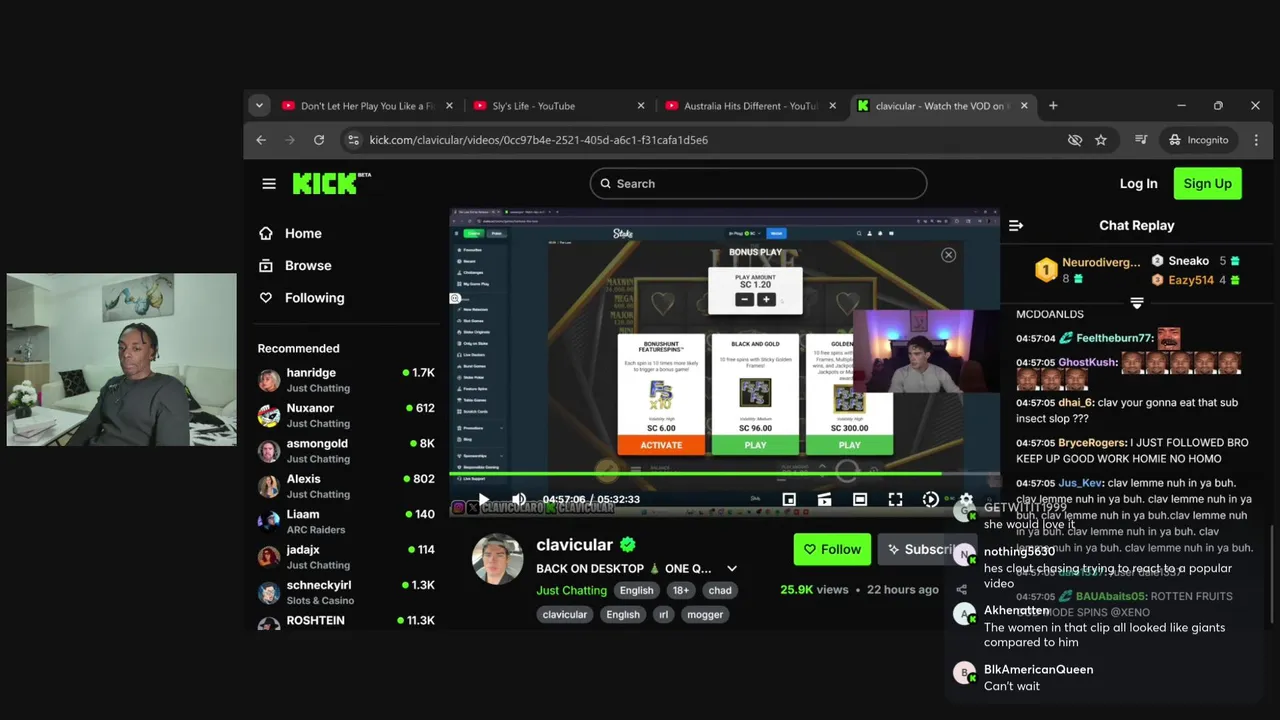The height and width of the screenshot is (720, 1280).
Task: Click BryceRogers username in chat
Action: pos(1092,443)
